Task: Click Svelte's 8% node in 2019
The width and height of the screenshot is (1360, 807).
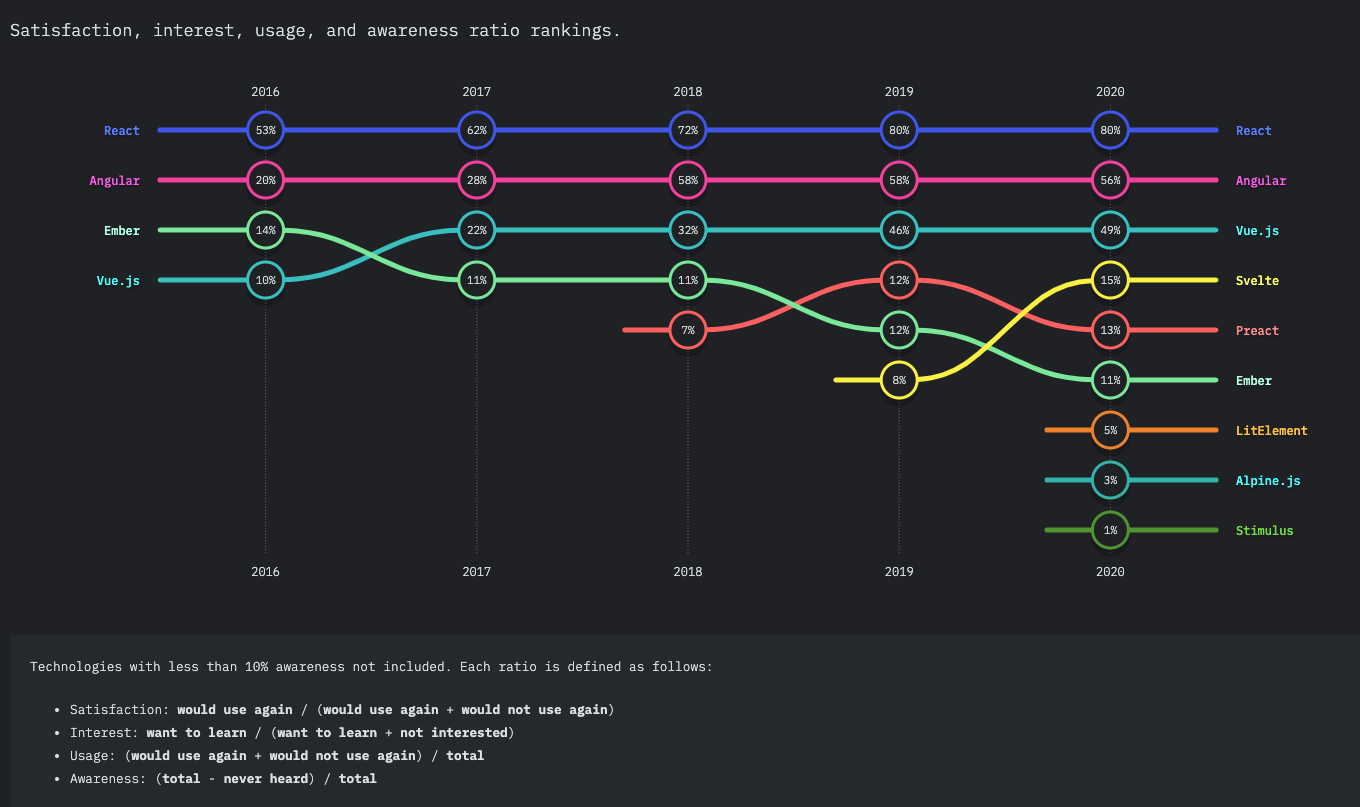Action: point(899,380)
